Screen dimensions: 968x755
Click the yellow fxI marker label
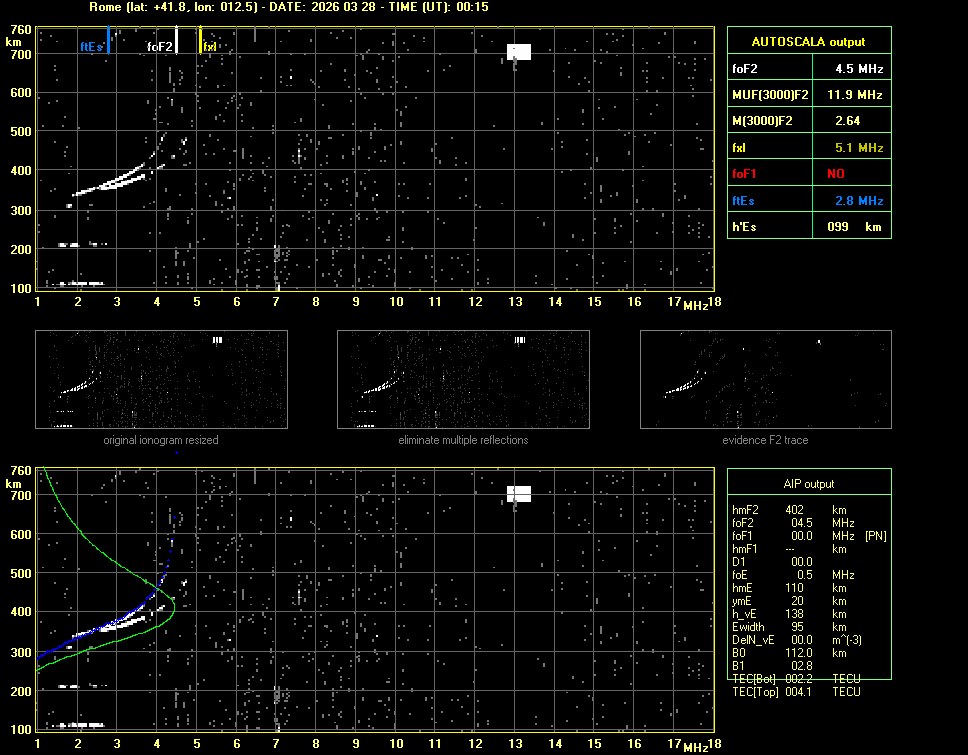[x=210, y=46]
